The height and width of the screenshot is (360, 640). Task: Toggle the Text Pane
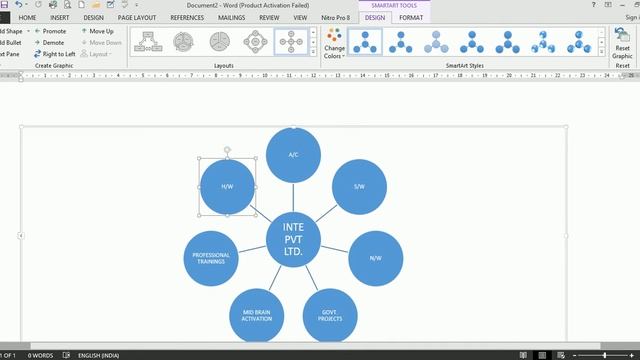tap(9, 54)
